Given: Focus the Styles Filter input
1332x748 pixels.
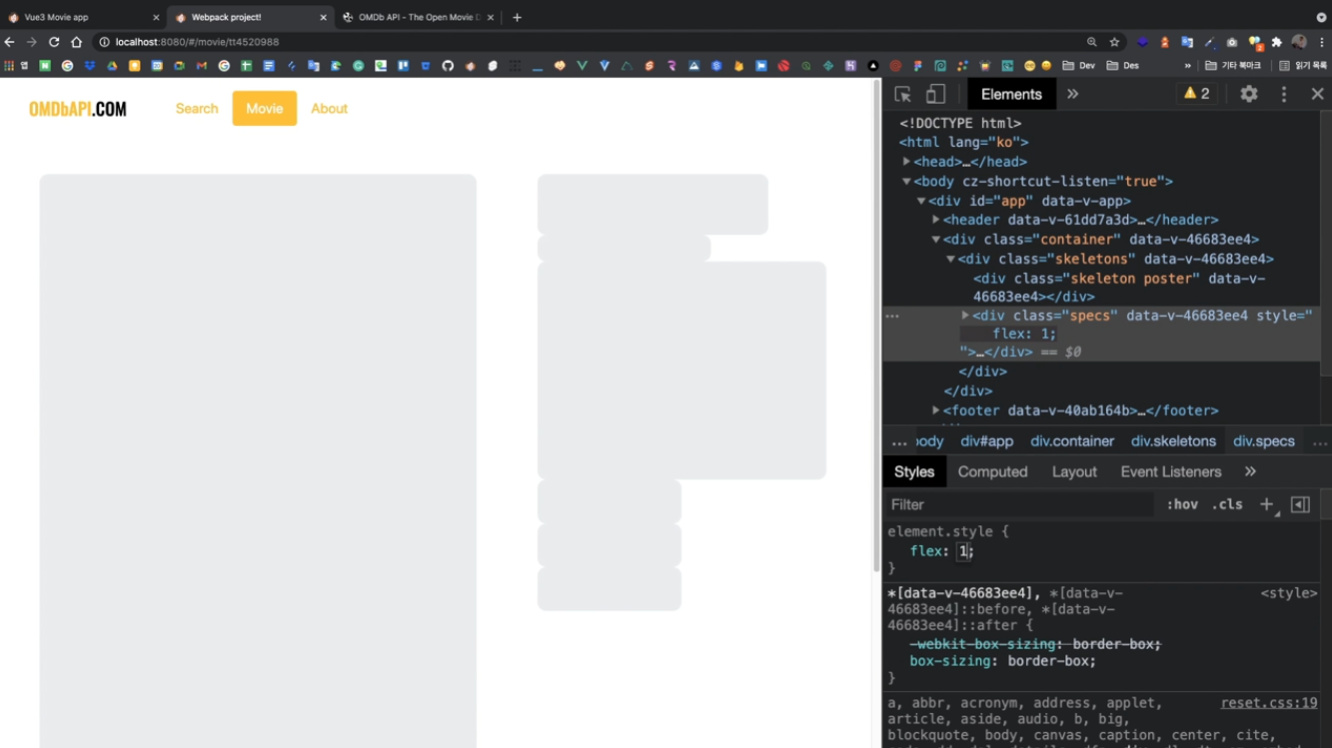Looking at the screenshot, I should click(1018, 505).
